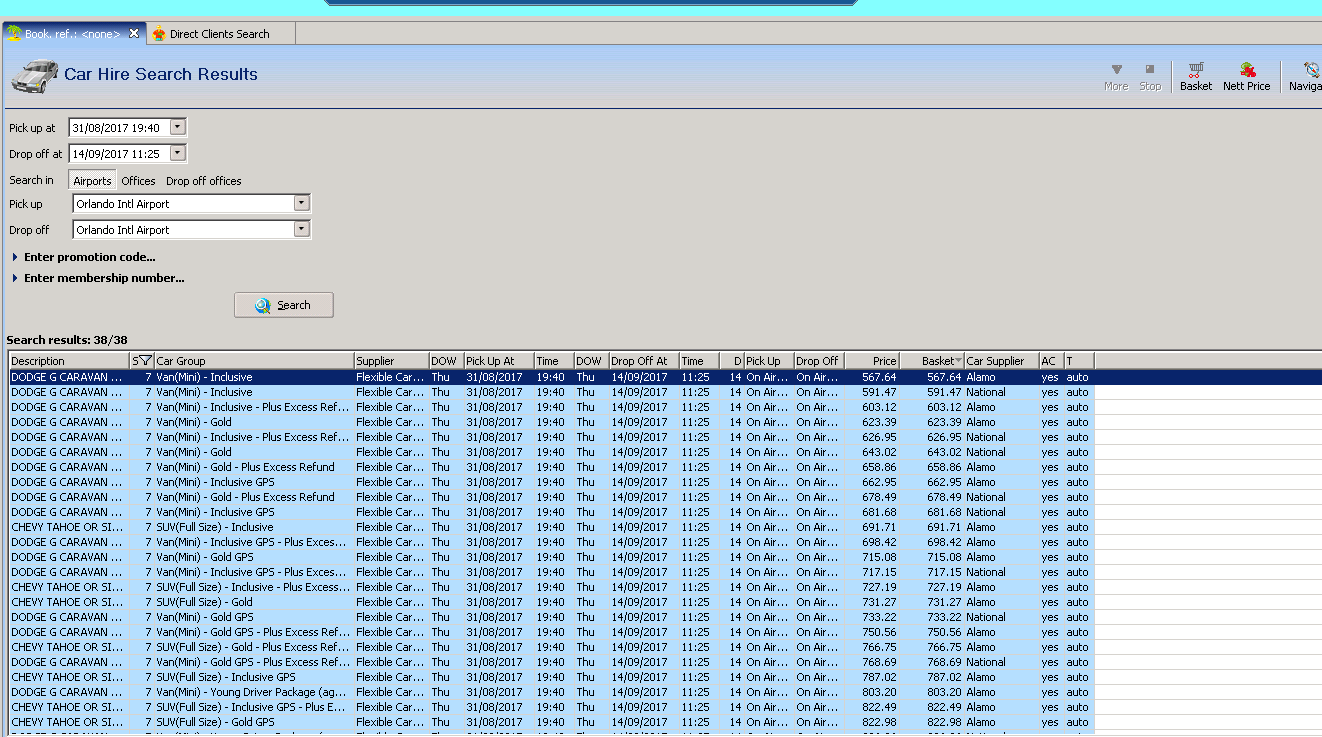The height and width of the screenshot is (737, 1322).
Task: Select the result row priced 567.64
Action: (x=551, y=377)
